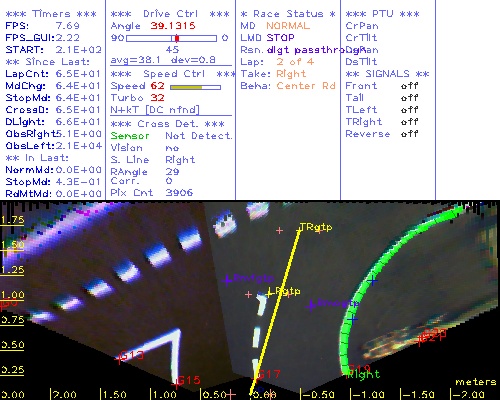The image size is (500, 400).
Task: Click the LMD STOP status text
Action: (267, 38)
